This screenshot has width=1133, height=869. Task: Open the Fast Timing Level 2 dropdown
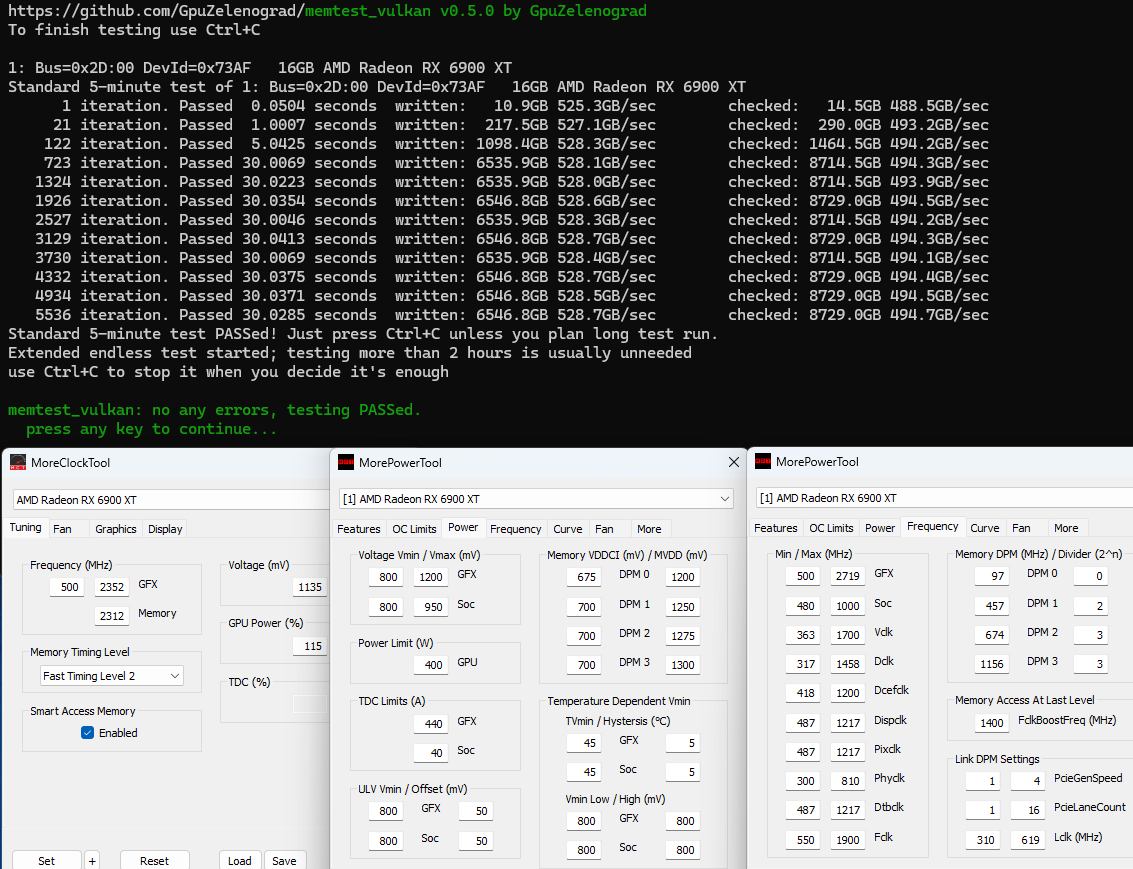pos(111,676)
